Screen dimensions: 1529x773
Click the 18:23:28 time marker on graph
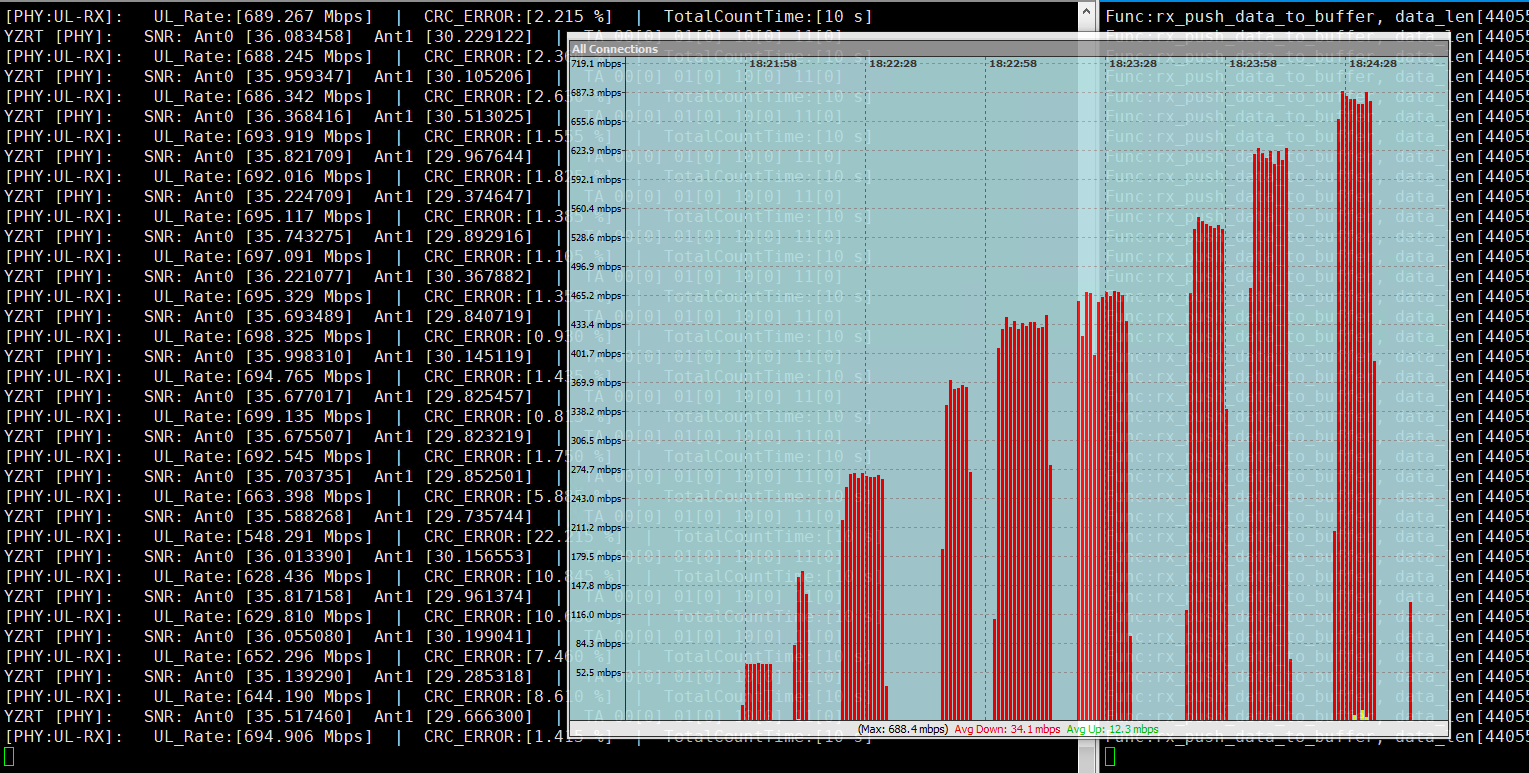click(x=1133, y=63)
